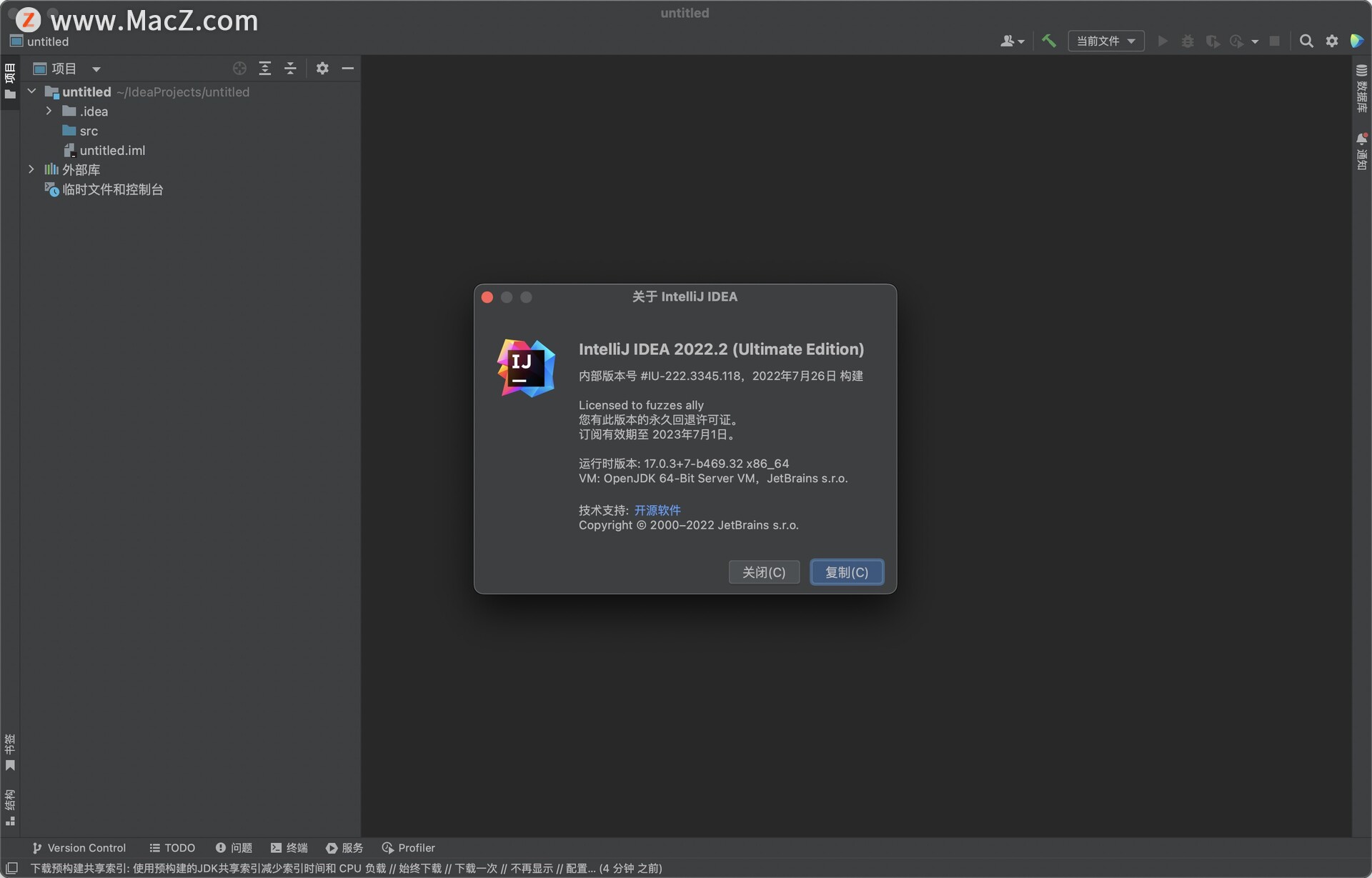The image size is (1372, 878).
Task: Click the Debug icon in toolbar
Action: tap(1187, 41)
